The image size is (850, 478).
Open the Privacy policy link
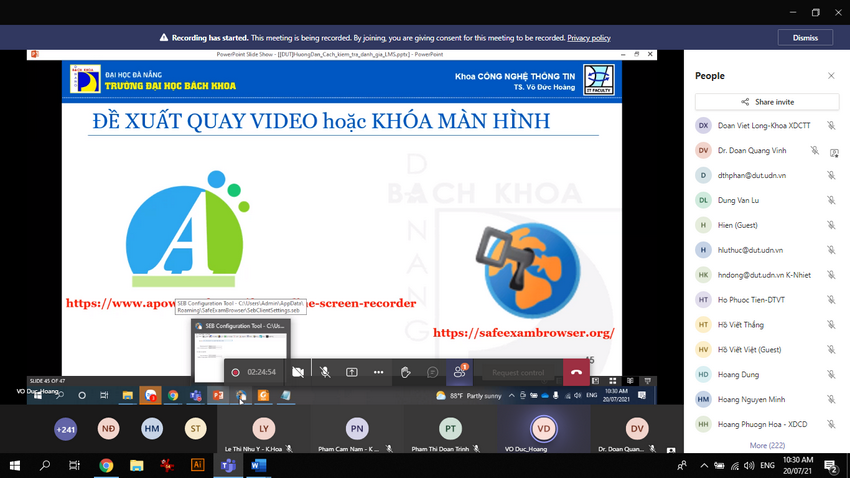point(589,38)
